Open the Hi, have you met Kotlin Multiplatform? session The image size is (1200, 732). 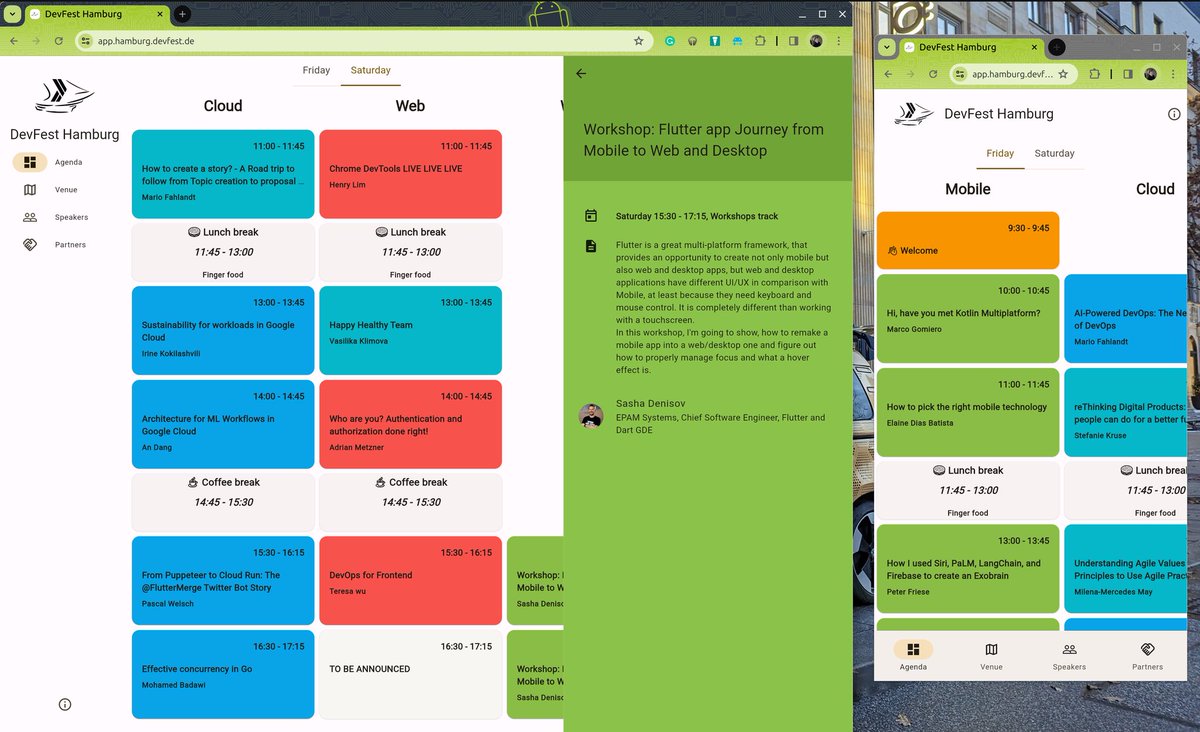tap(968, 318)
